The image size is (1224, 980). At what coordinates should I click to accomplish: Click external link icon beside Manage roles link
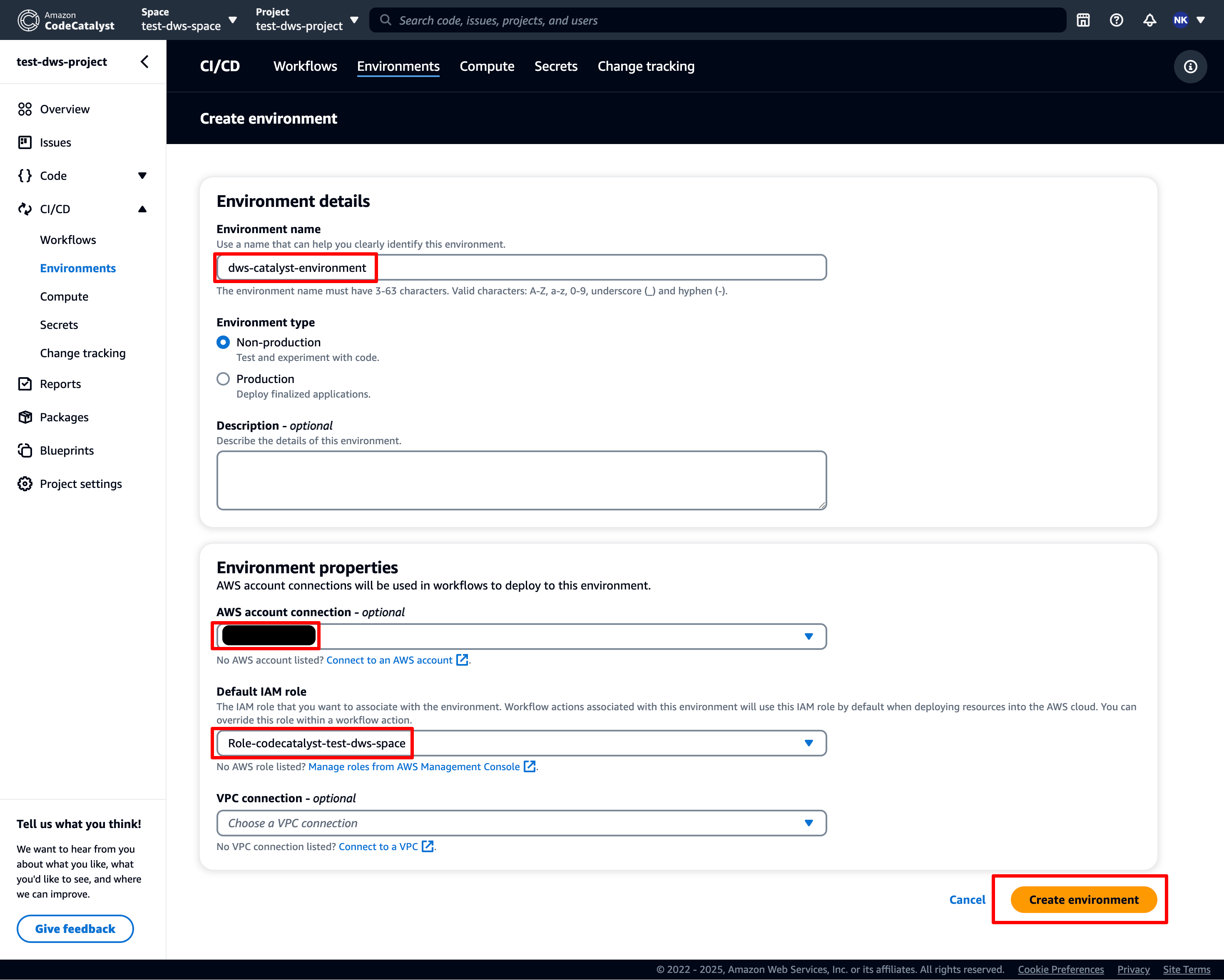(529, 766)
